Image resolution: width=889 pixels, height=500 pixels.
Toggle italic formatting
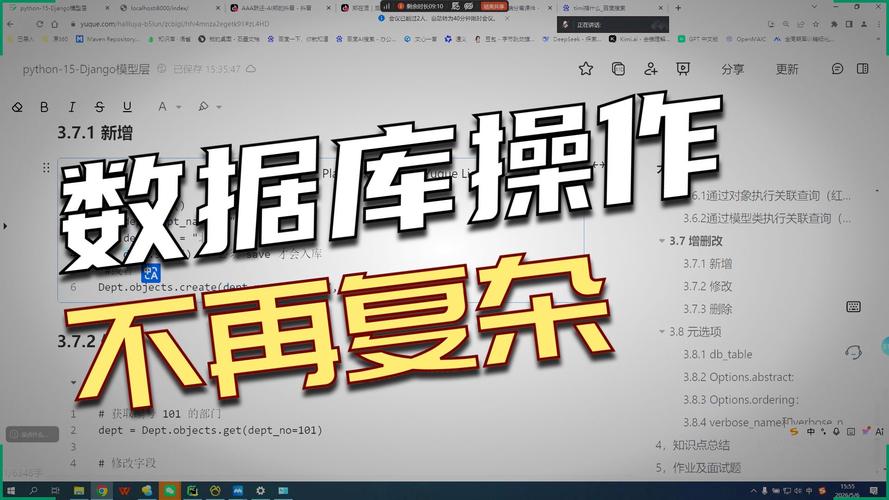tap(71, 107)
